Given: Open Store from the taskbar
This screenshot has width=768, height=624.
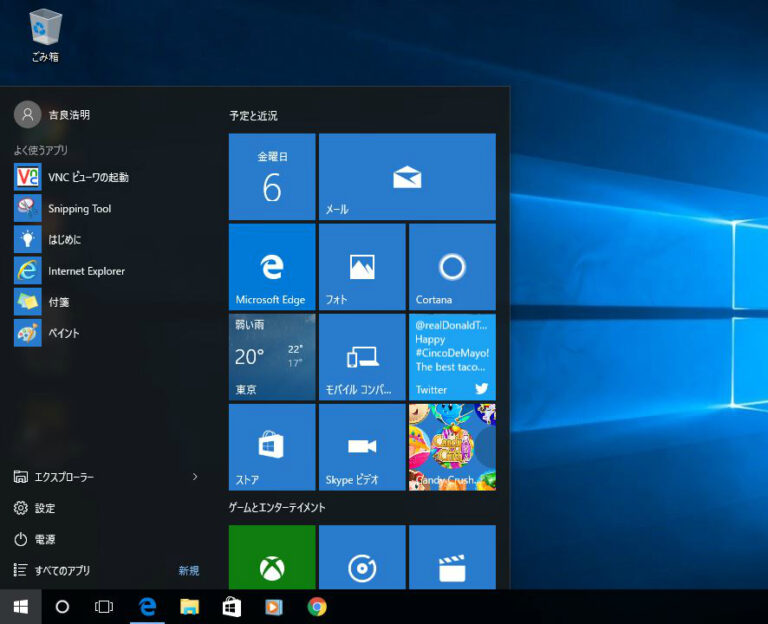Looking at the screenshot, I should (232, 607).
